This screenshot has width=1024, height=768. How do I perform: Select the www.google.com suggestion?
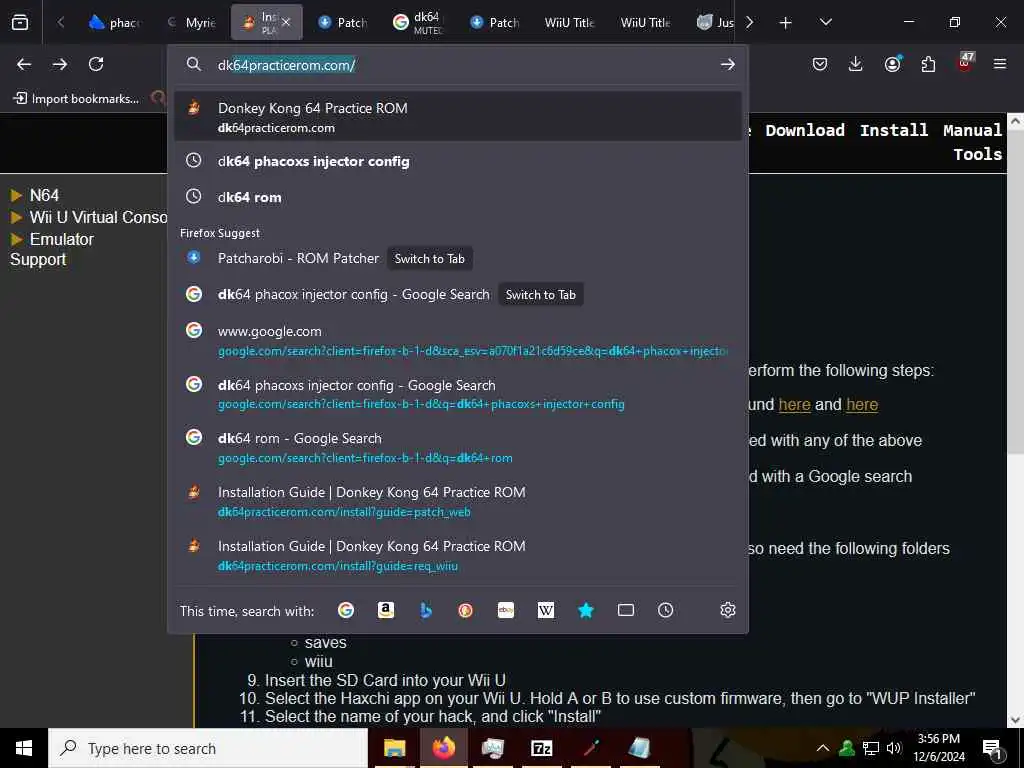point(458,340)
